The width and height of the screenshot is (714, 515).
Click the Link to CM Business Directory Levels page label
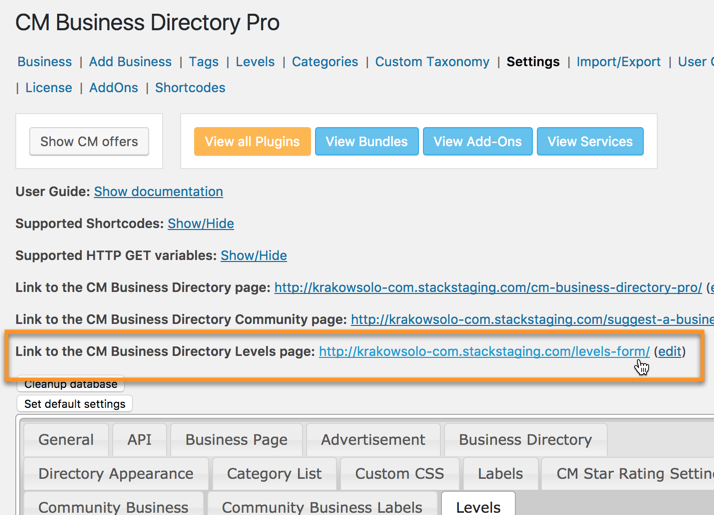click(x=165, y=352)
